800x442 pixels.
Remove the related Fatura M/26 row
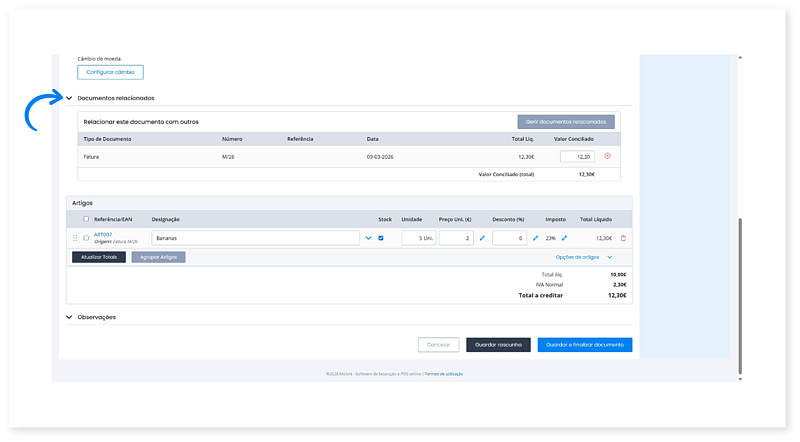(x=607, y=156)
